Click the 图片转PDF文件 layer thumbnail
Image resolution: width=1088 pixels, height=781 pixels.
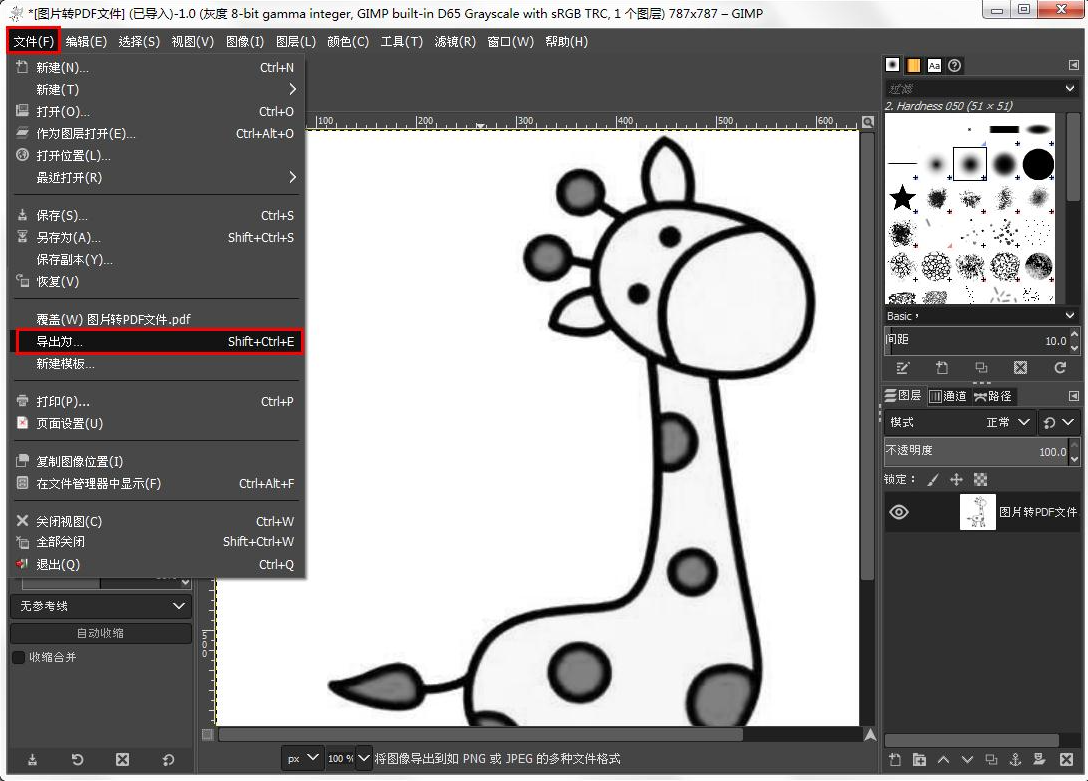[977, 512]
